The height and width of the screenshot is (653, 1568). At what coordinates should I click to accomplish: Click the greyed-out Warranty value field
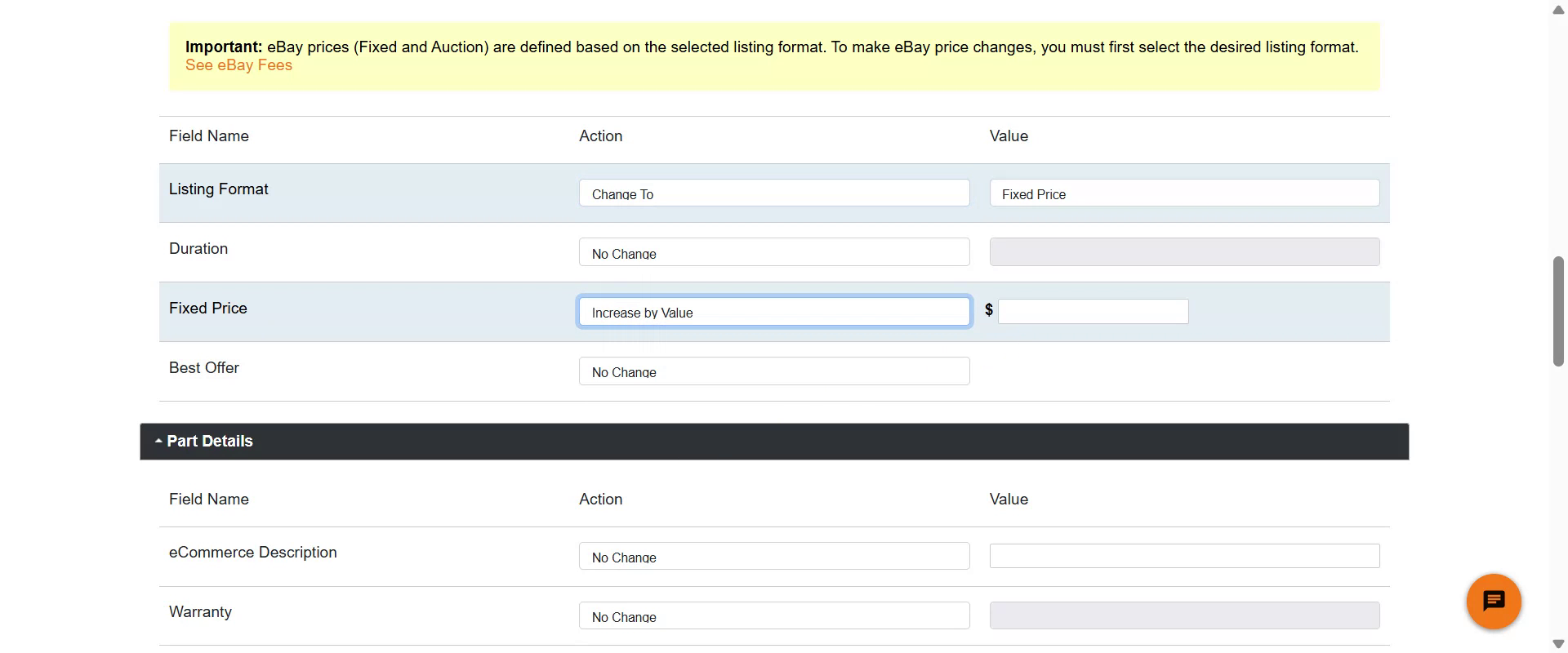pos(1183,616)
